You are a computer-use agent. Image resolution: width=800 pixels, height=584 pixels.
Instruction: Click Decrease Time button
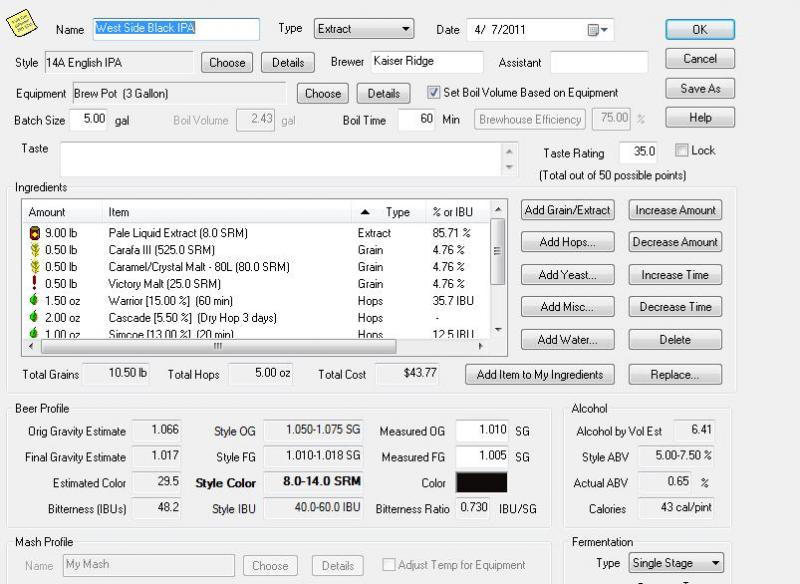tap(675, 307)
